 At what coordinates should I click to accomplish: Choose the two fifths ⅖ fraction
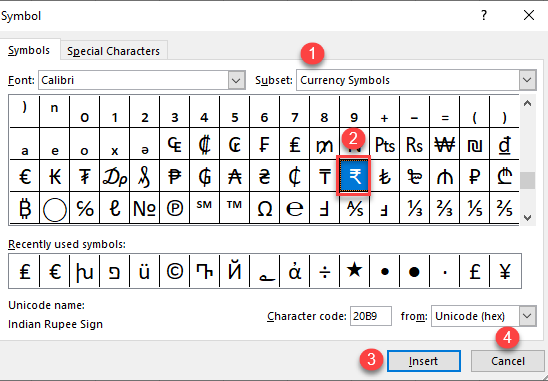[x=505, y=208]
